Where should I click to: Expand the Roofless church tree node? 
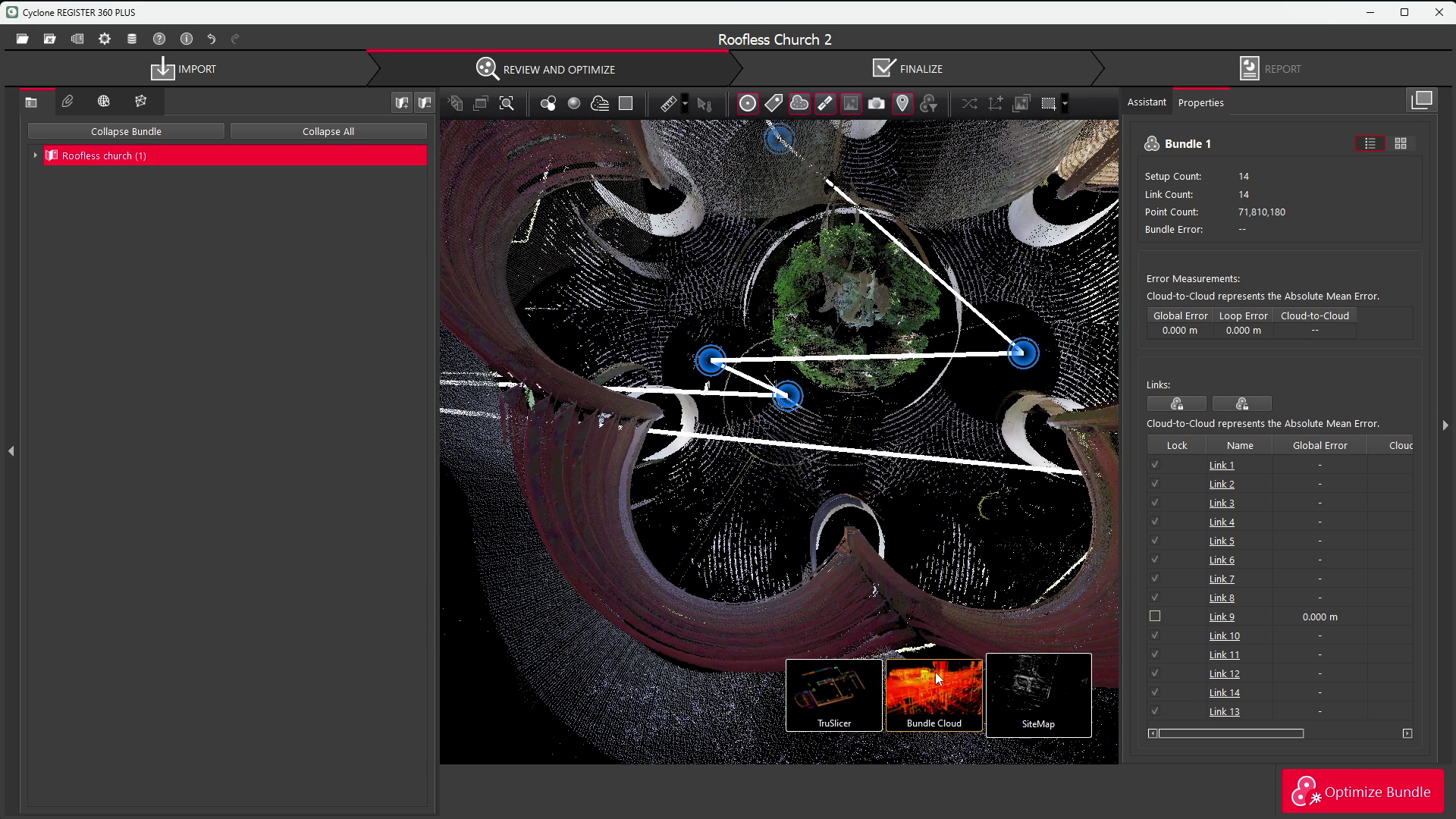tap(35, 155)
